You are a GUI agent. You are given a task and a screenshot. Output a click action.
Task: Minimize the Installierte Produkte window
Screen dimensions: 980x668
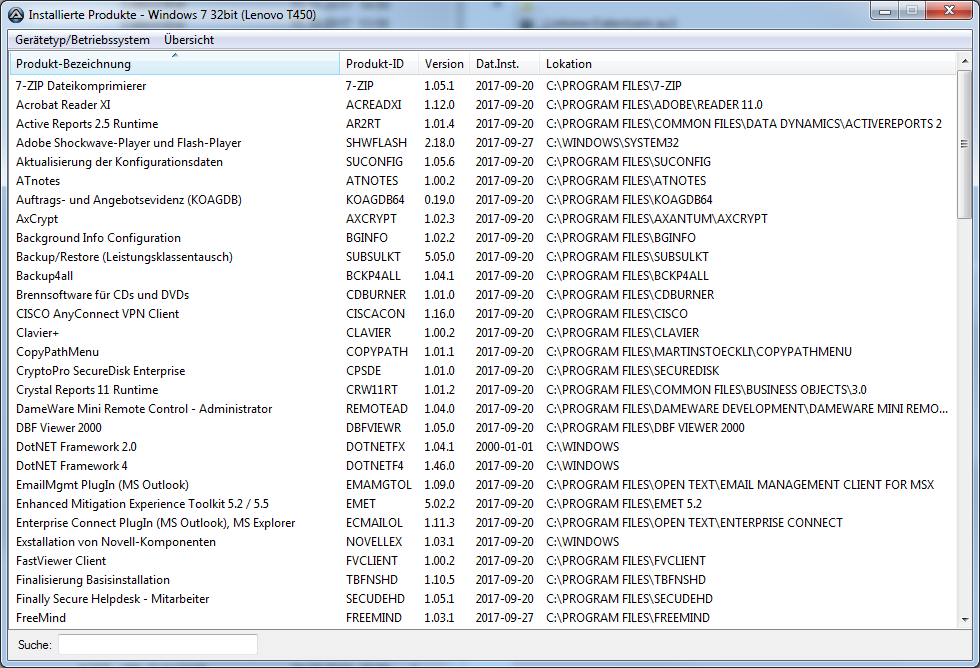(884, 9)
